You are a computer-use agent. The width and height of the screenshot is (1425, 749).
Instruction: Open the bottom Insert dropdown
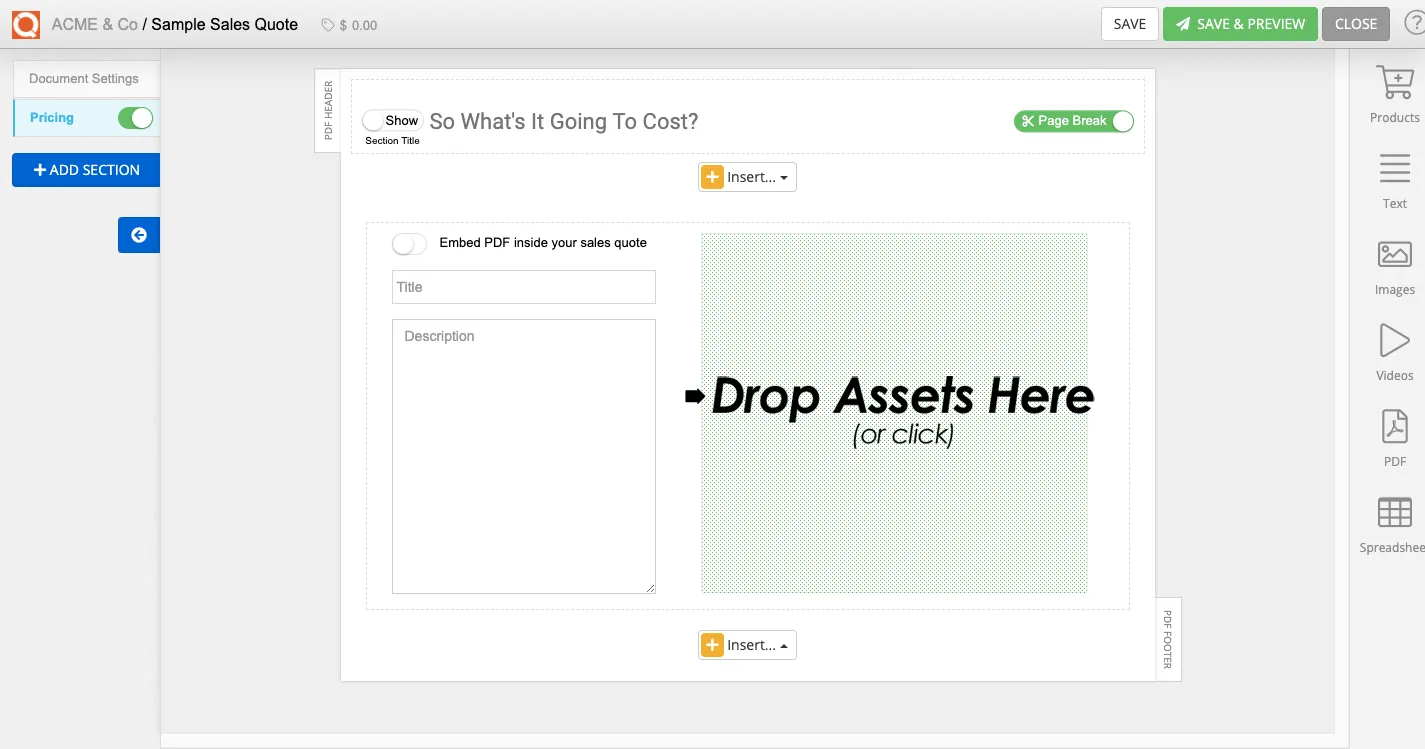[747, 644]
